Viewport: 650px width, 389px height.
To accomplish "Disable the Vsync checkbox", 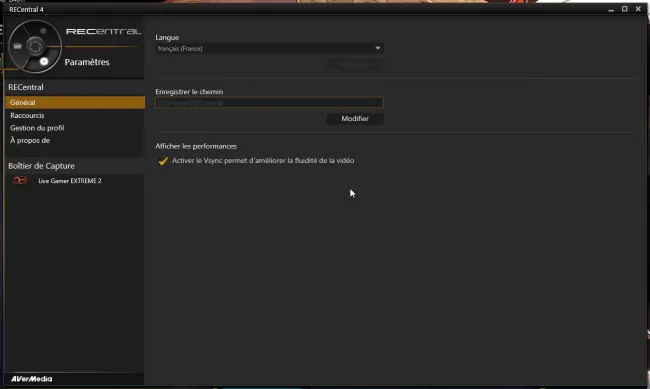I will (163, 161).
